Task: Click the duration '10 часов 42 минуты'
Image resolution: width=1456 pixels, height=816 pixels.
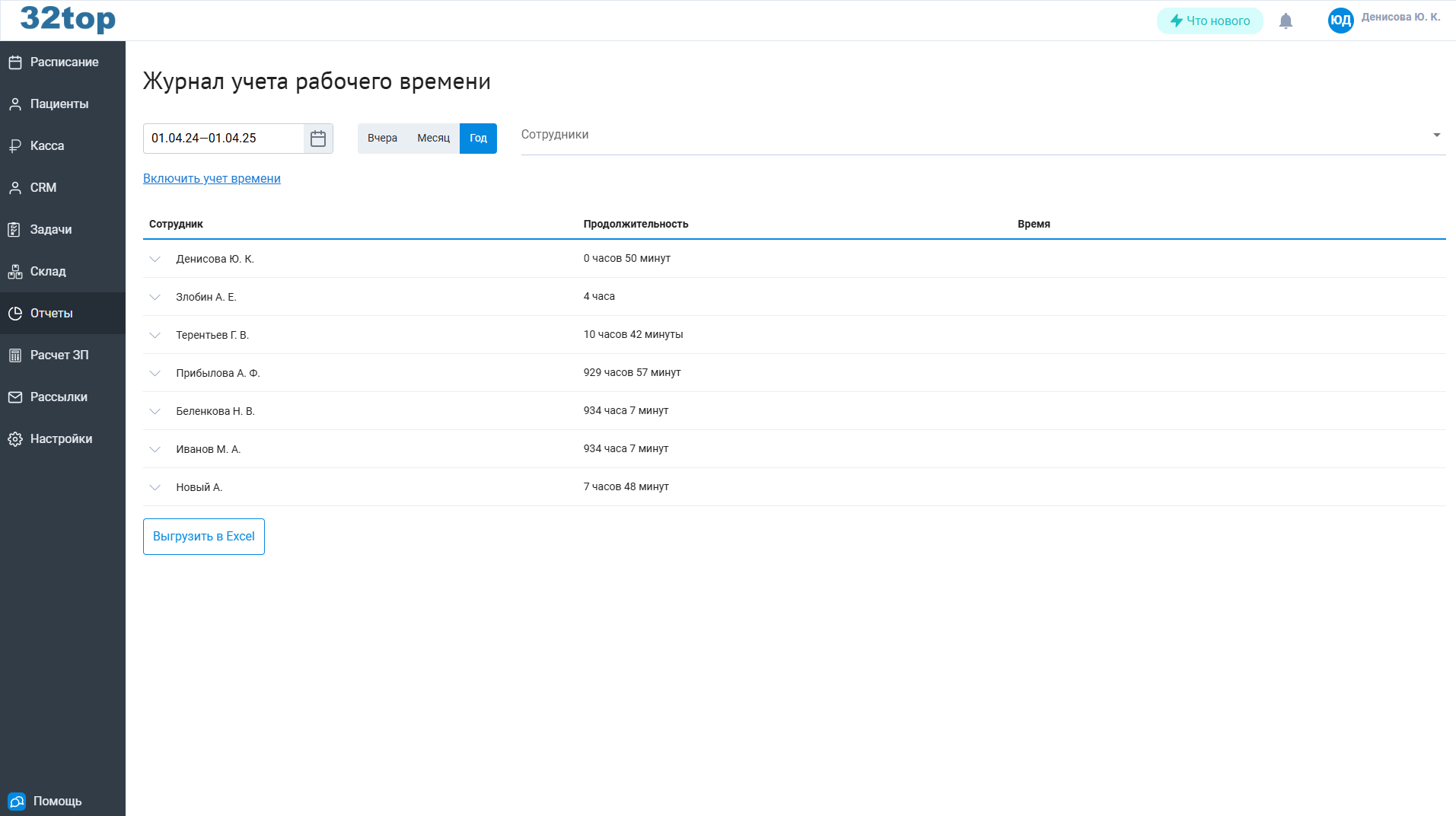Action: [x=633, y=335]
